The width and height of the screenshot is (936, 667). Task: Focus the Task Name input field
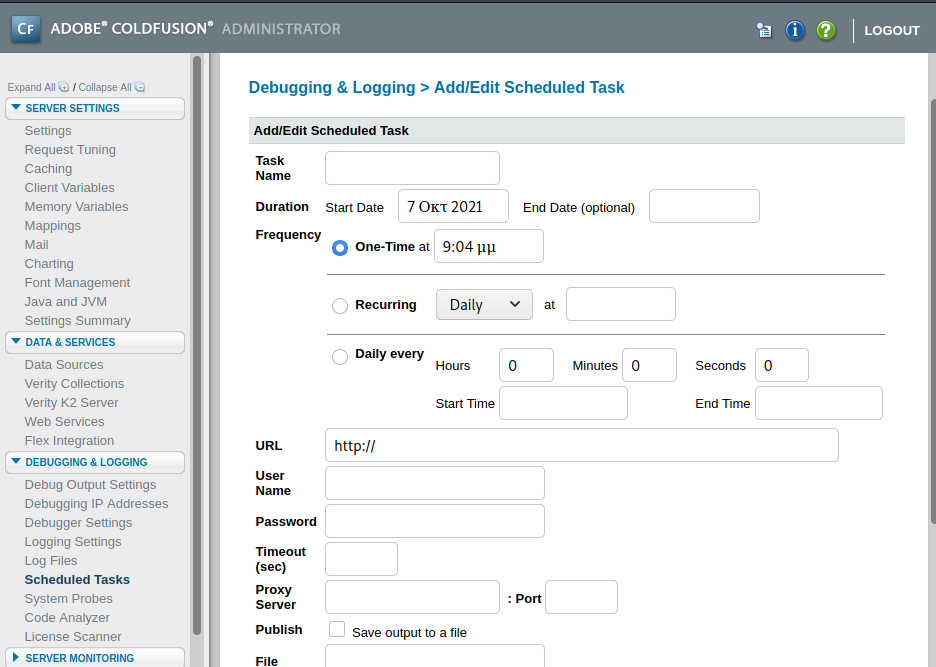pyautogui.click(x=412, y=168)
